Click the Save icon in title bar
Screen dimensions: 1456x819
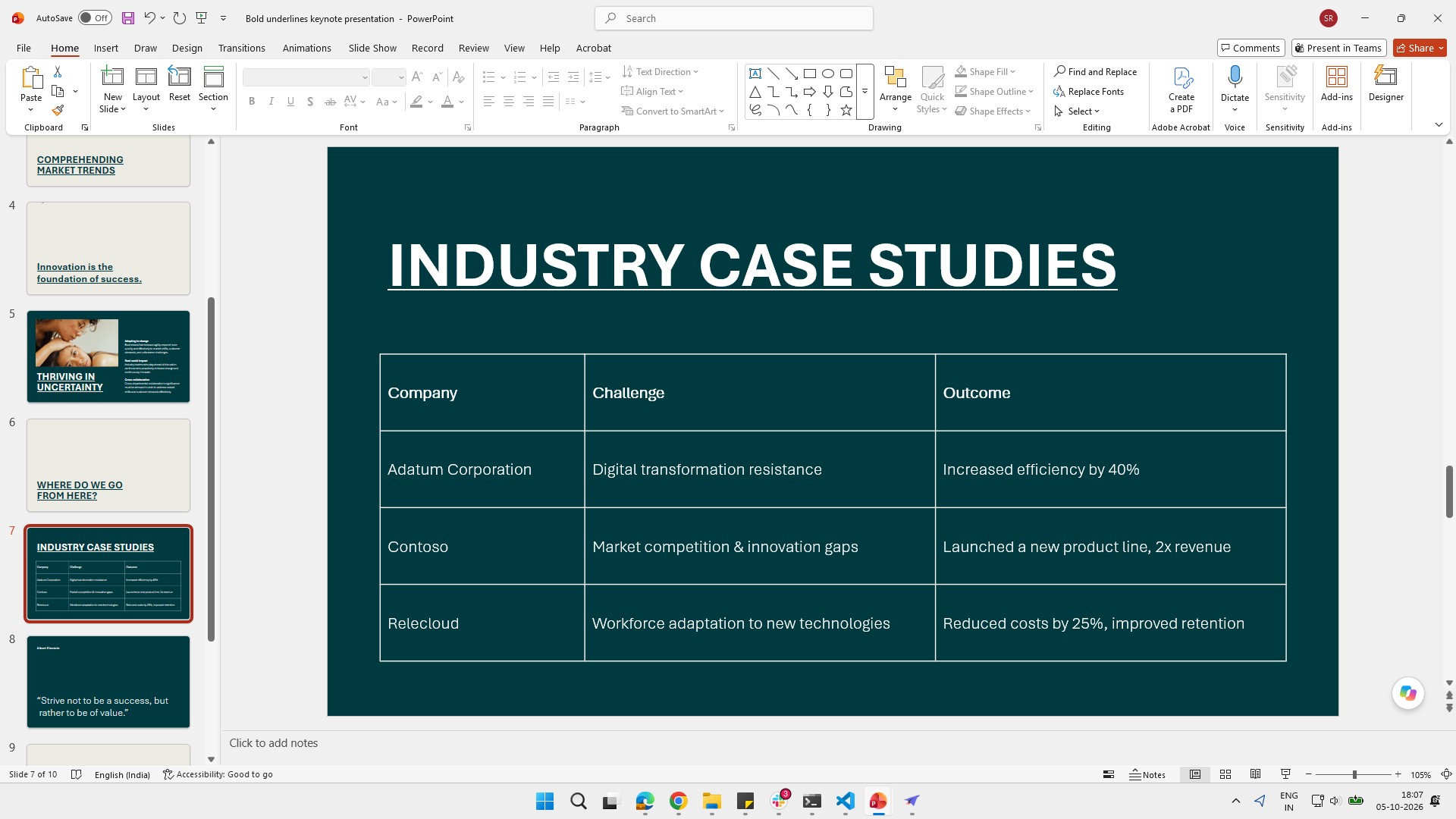click(127, 18)
